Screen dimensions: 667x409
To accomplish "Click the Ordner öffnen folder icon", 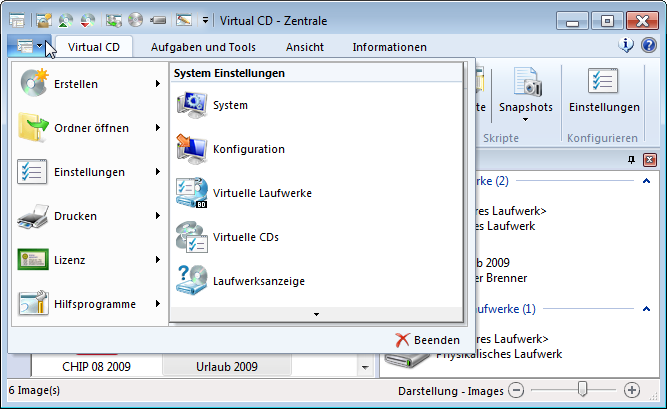I will [x=33, y=127].
